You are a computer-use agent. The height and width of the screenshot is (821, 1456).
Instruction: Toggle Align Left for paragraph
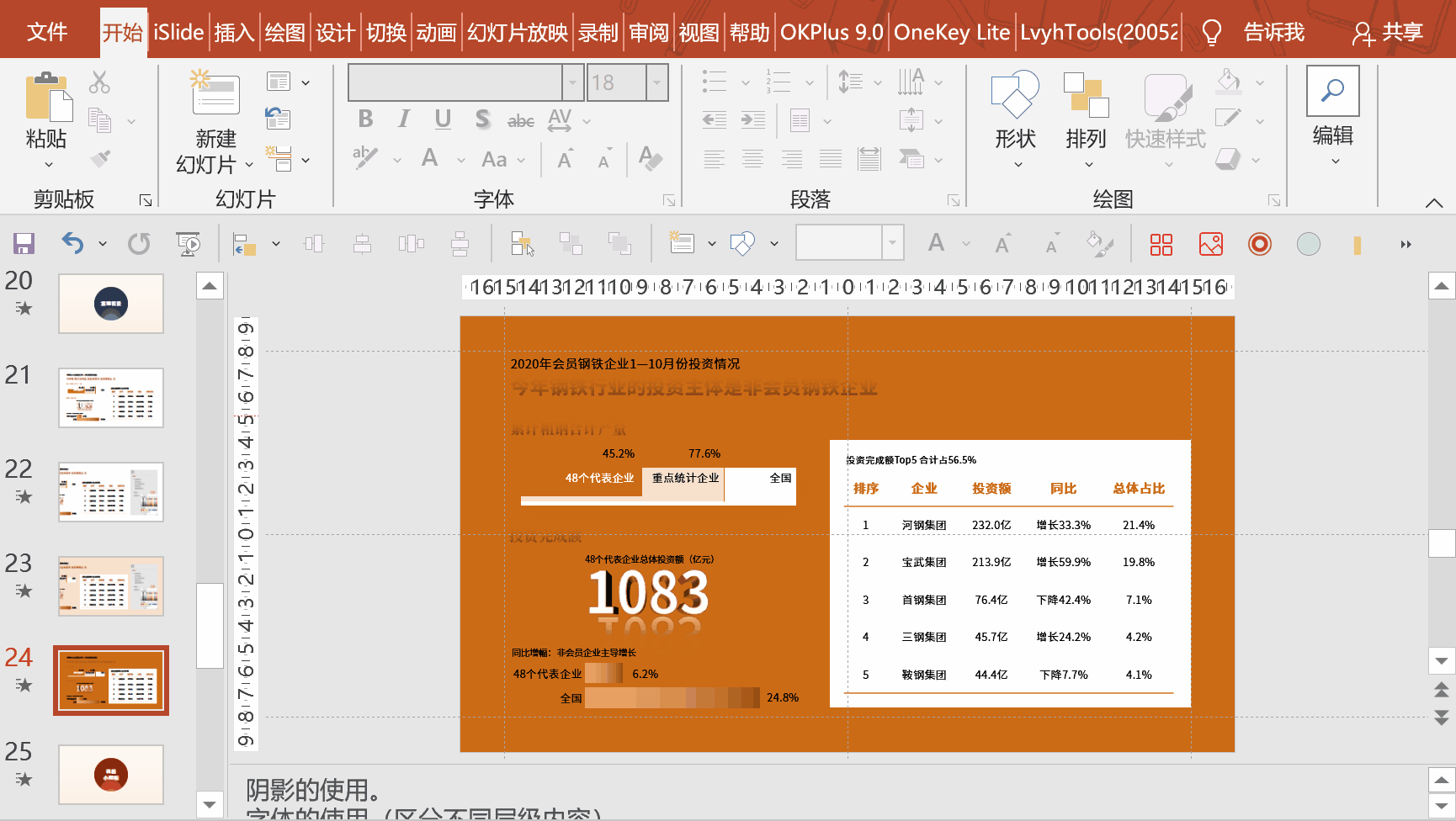[x=715, y=158]
